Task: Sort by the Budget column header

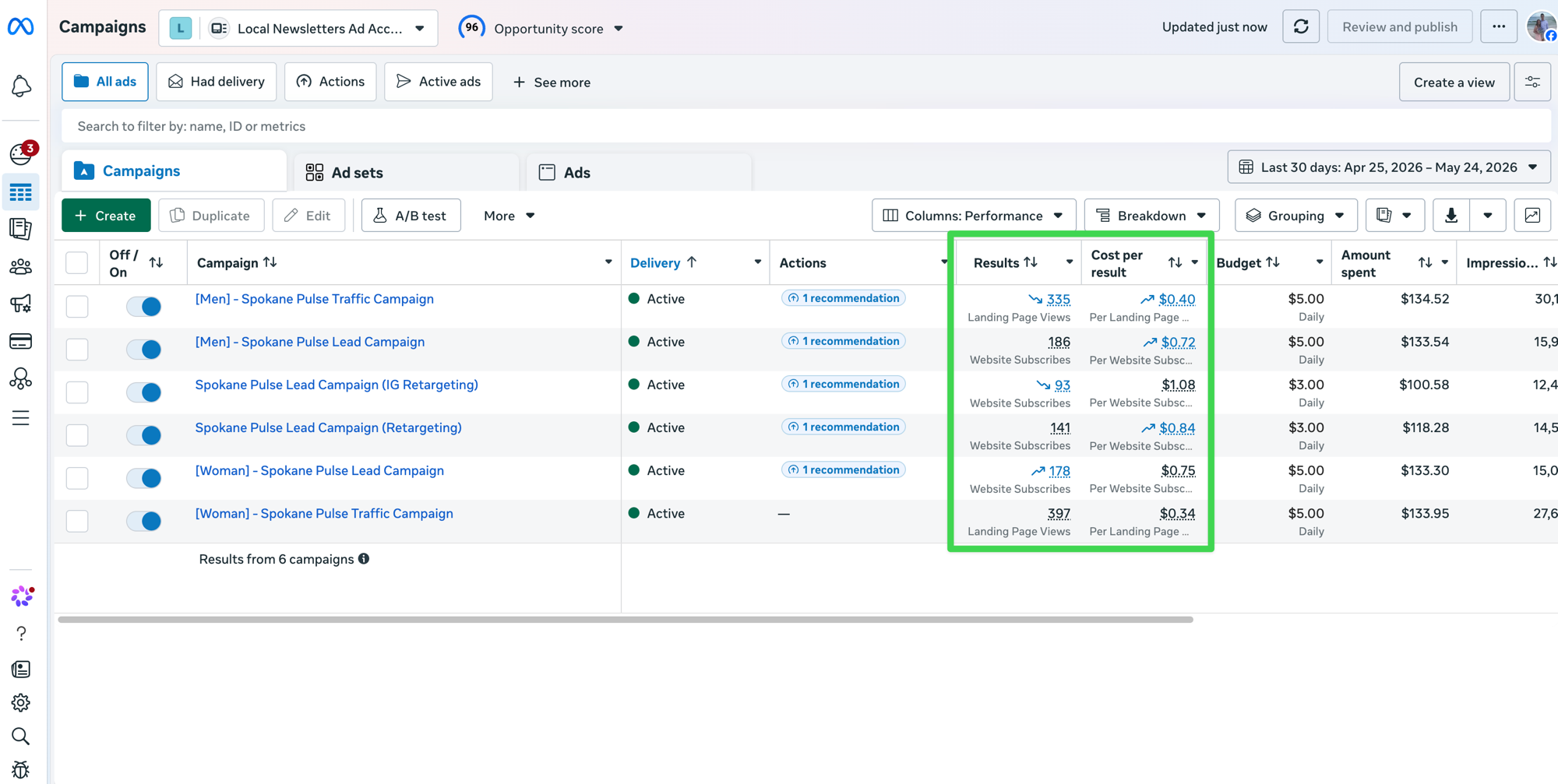Action: 1249,262
